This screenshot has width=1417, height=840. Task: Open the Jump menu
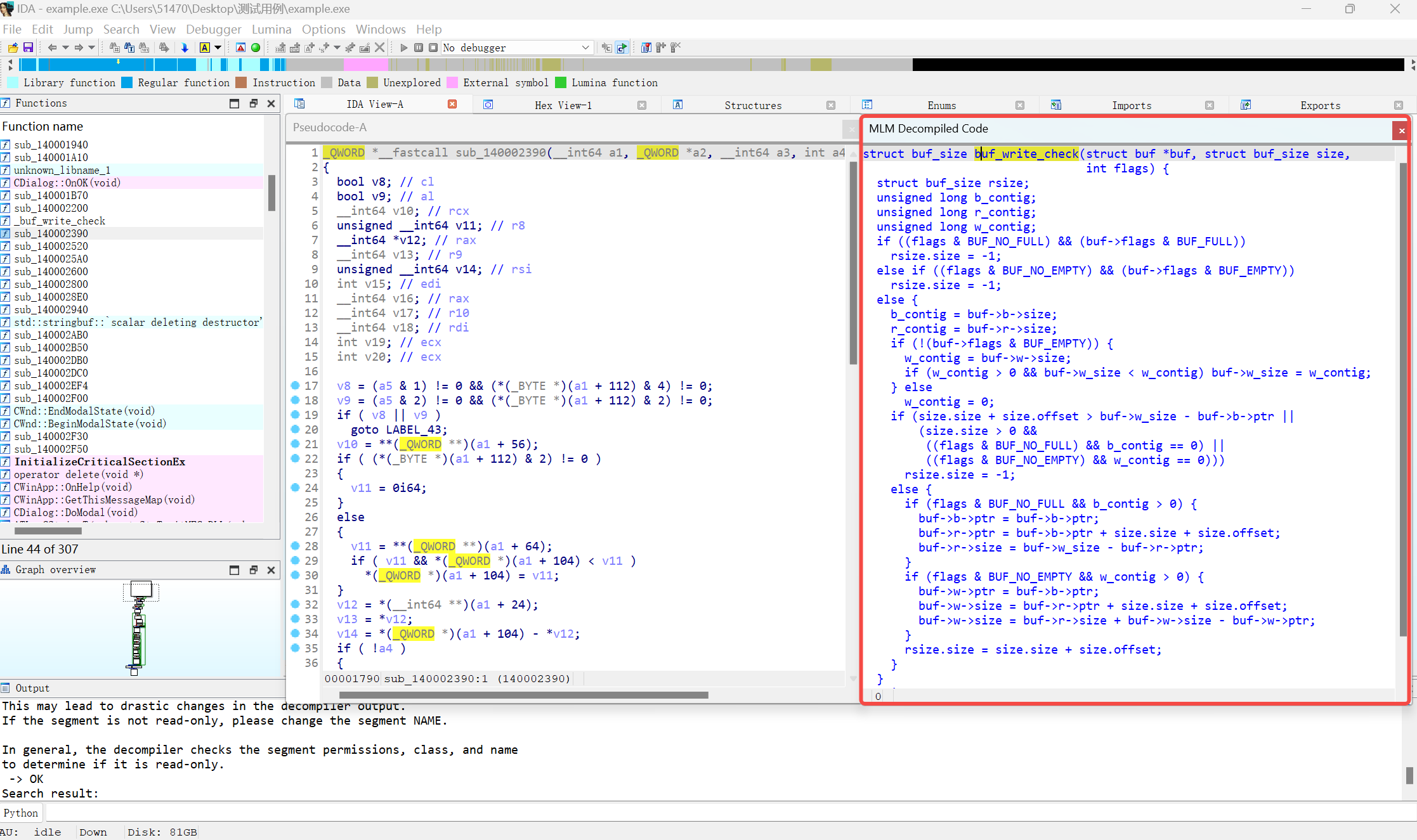[78, 29]
